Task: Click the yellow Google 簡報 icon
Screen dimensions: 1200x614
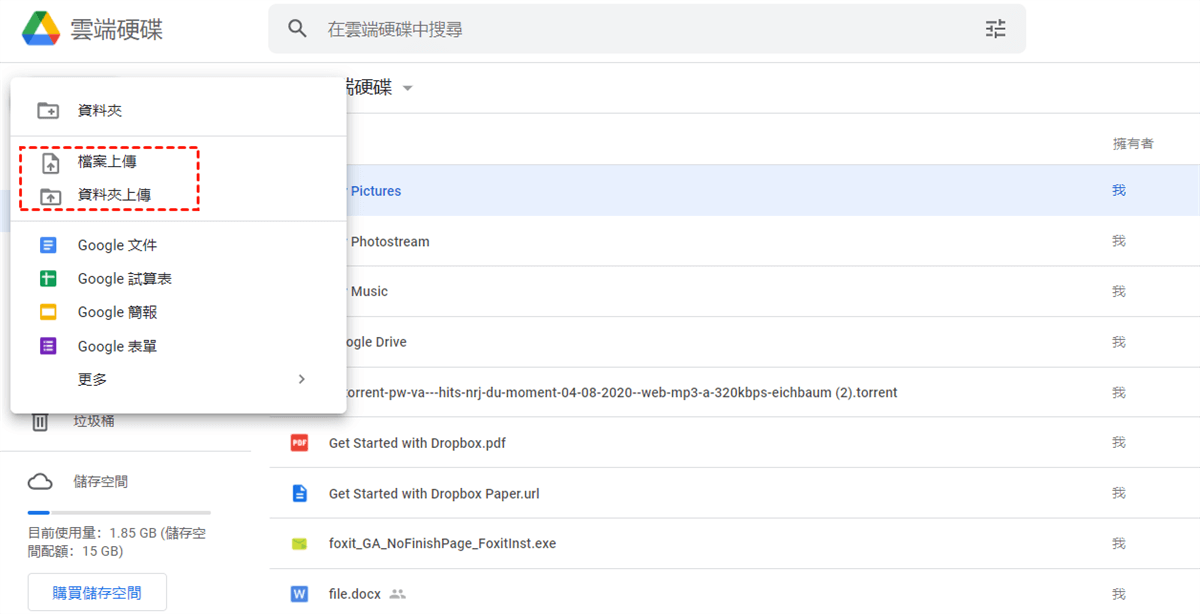Action: (48, 312)
